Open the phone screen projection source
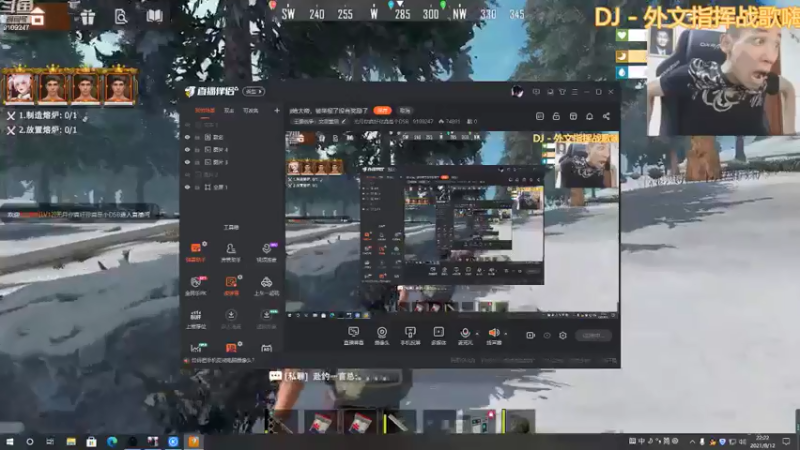 point(410,335)
